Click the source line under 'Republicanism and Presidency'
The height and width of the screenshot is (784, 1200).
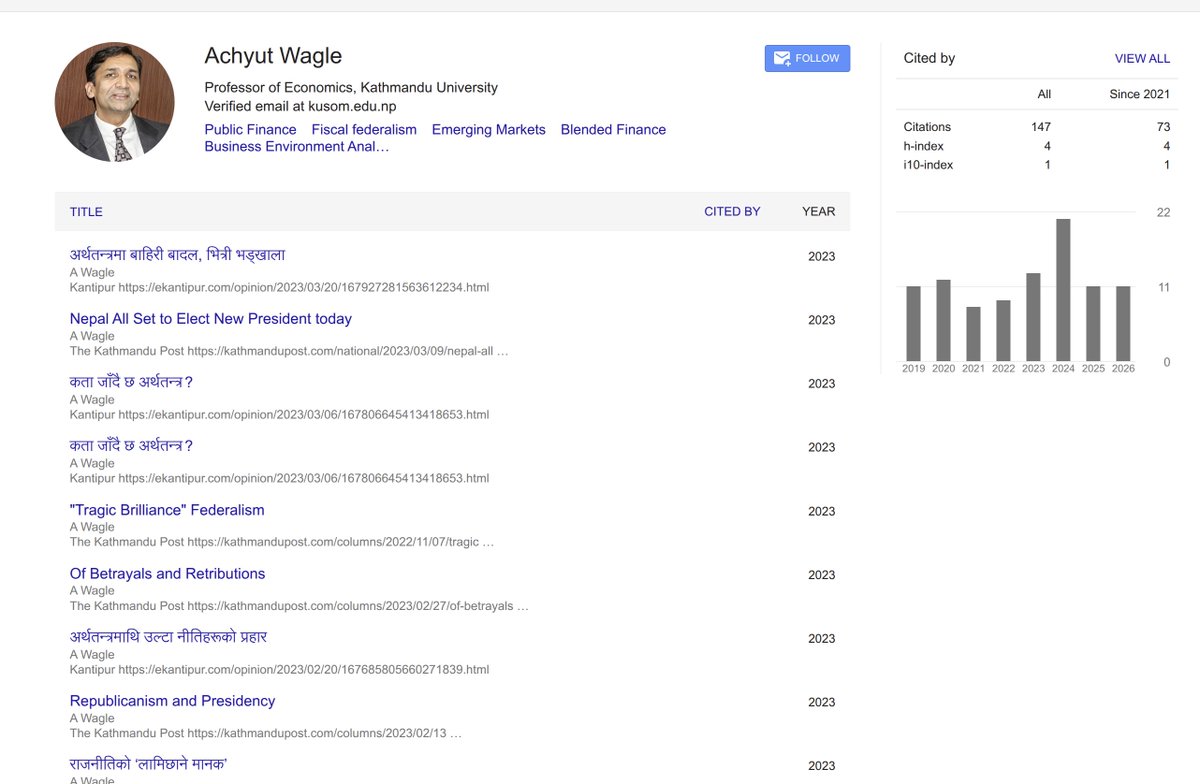pyautogui.click(x=265, y=733)
